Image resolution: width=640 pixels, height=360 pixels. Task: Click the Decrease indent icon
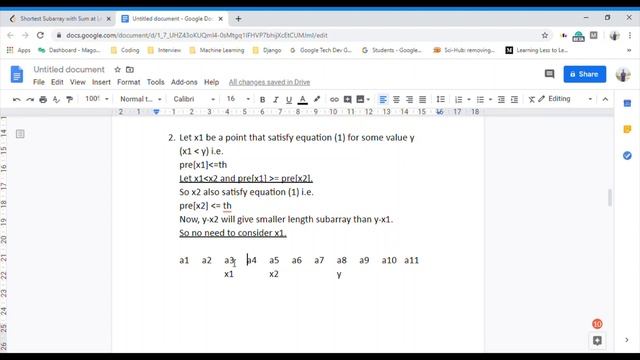[x=501, y=99]
